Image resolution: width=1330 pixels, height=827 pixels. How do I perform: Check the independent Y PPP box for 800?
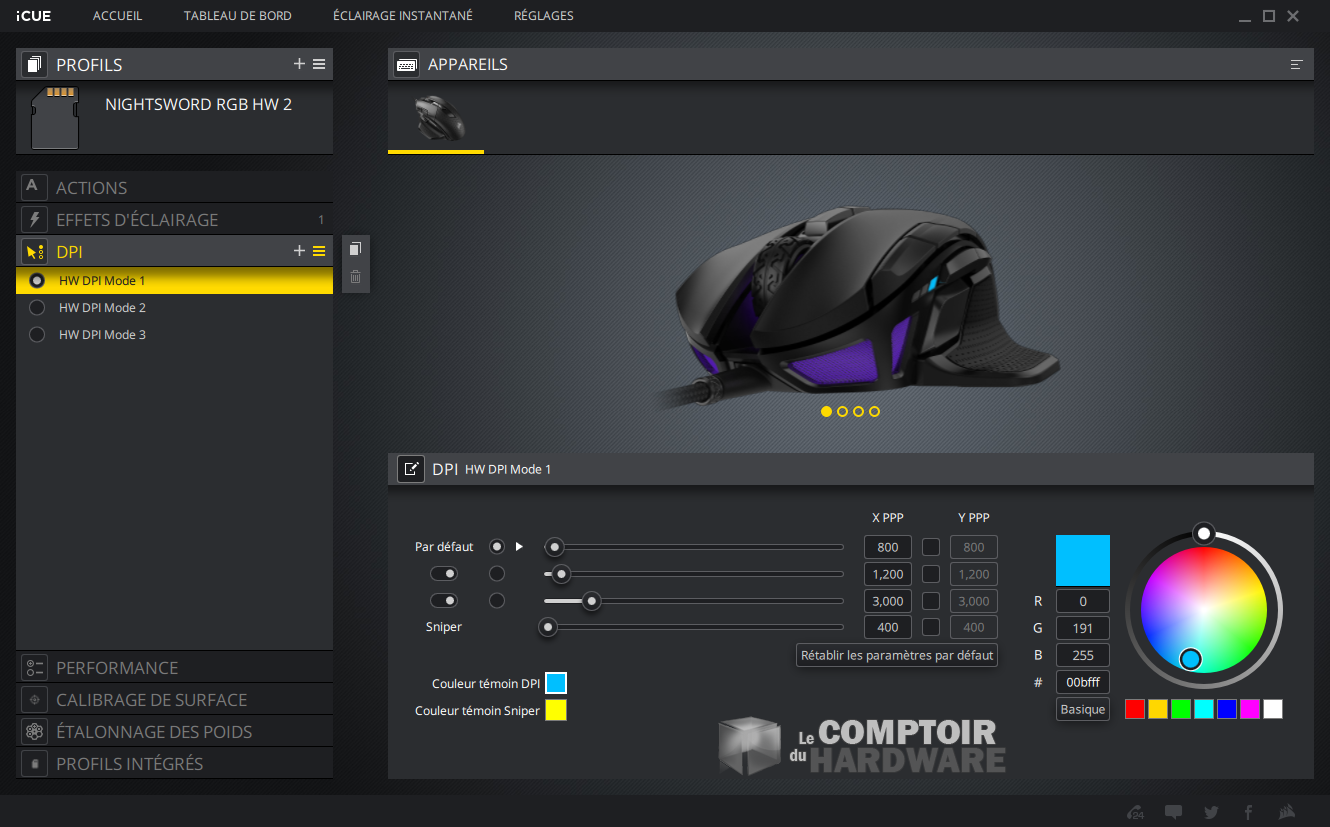930,546
